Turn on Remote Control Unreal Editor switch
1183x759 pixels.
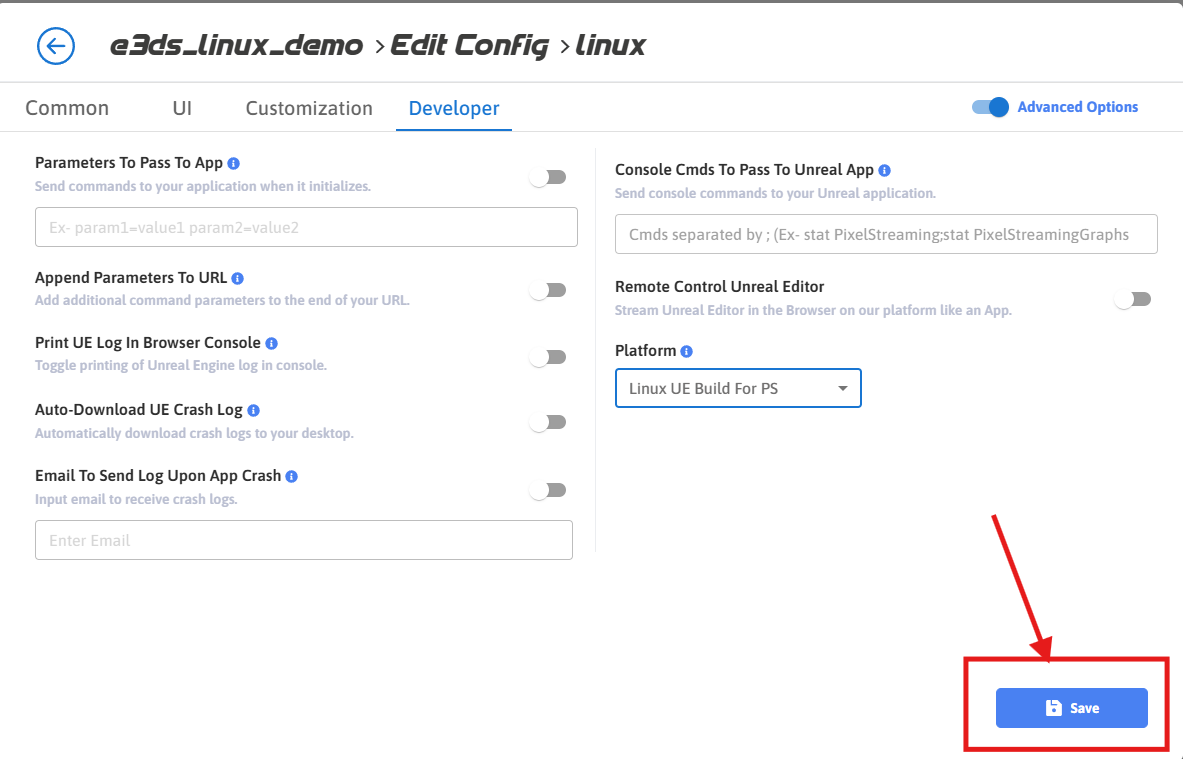pyautogui.click(x=1133, y=299)
